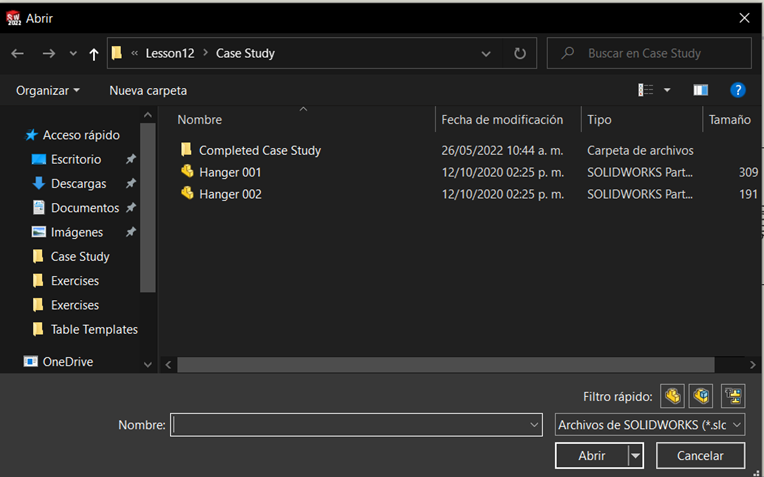Viewport: 764px width, 477px height.
Task: Select Case Study in the sidebar
Action: tap(80, 257)
